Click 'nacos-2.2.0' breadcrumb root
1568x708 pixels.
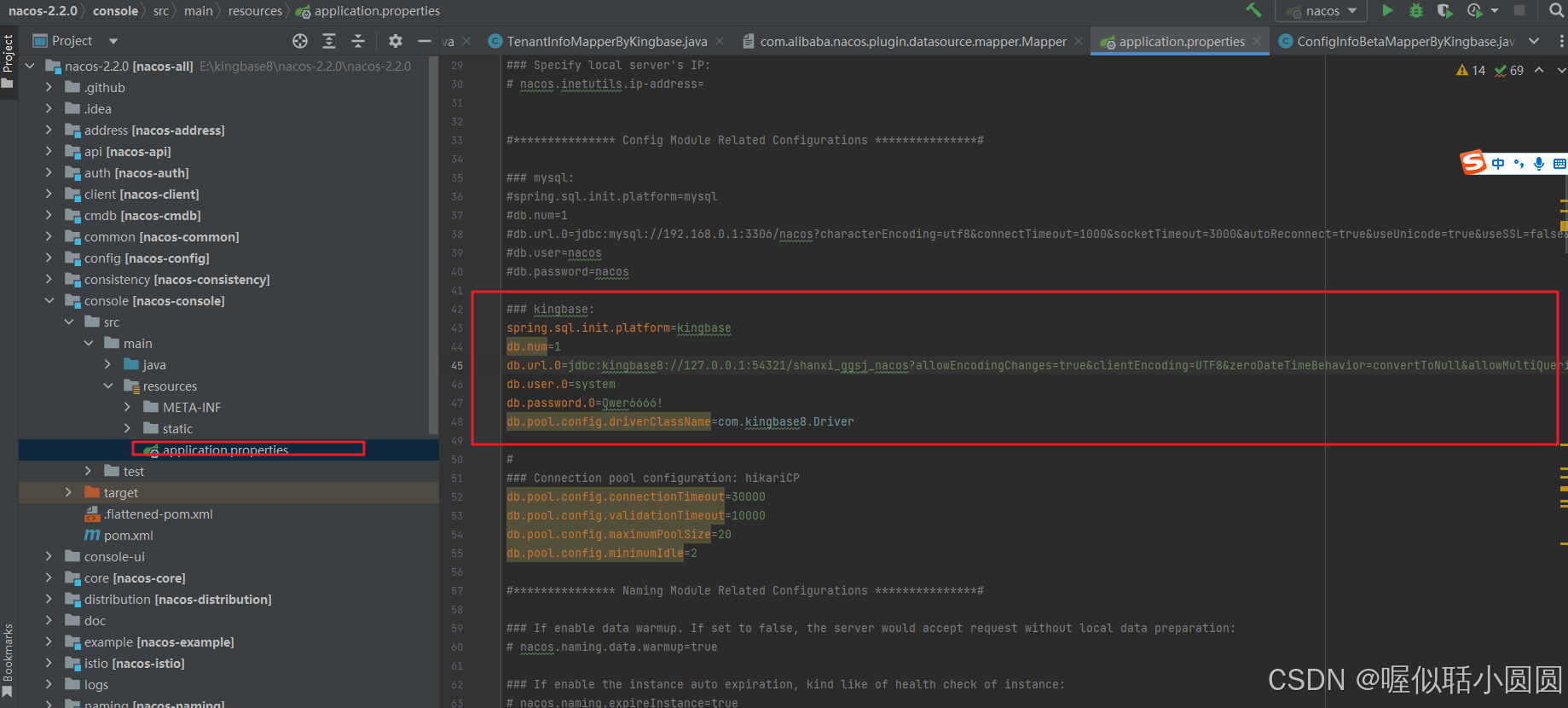(43, 11)
